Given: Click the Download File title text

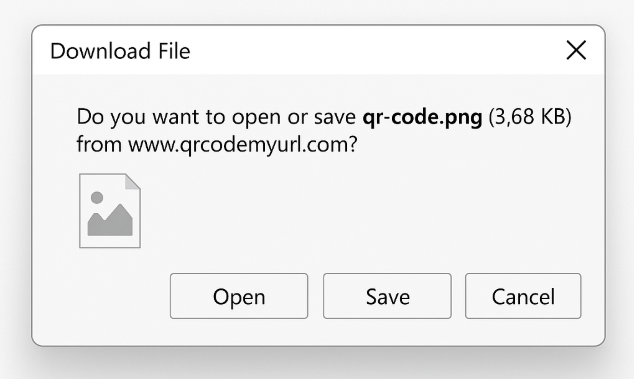Looking at the screenshot, I should coord(120,51).
